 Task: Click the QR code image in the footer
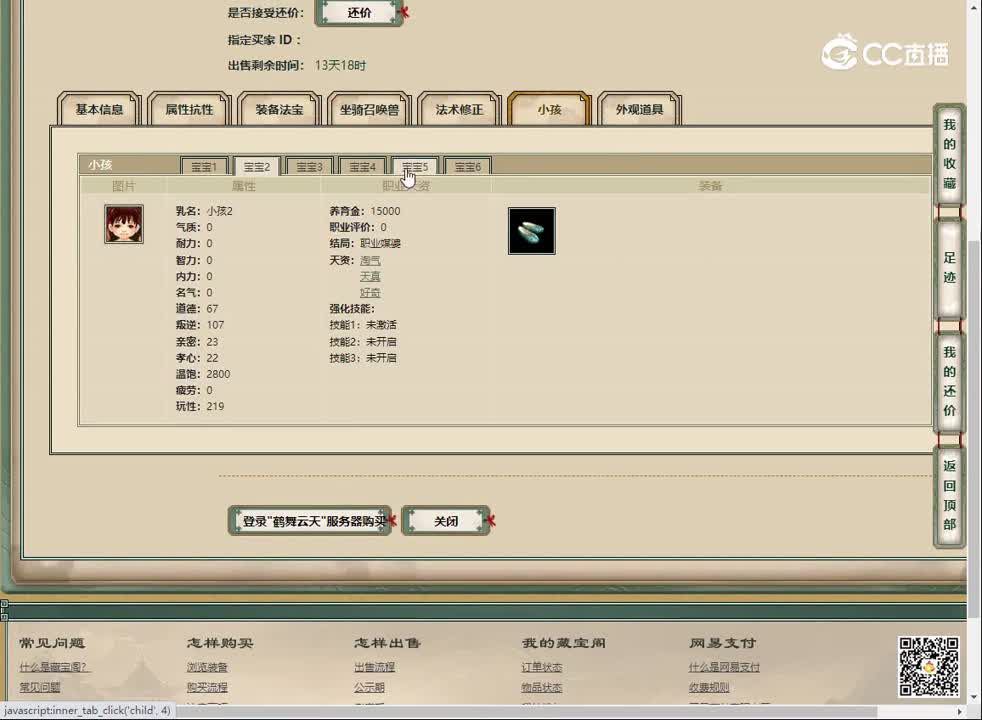[929, 667]
